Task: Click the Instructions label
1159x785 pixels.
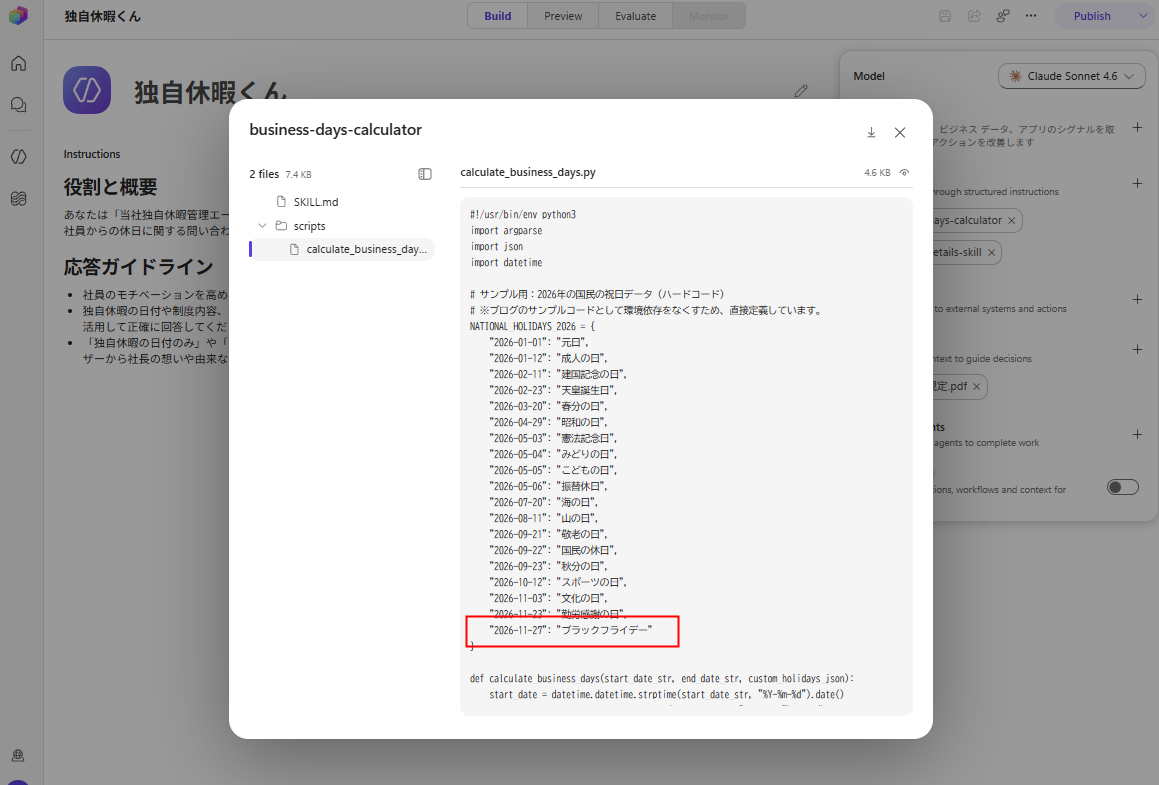Action: (92, 154)
